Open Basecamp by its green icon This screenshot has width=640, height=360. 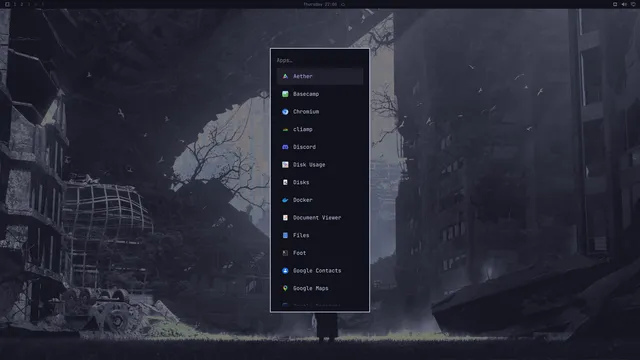pyautogui.click(x=285, y=94)
